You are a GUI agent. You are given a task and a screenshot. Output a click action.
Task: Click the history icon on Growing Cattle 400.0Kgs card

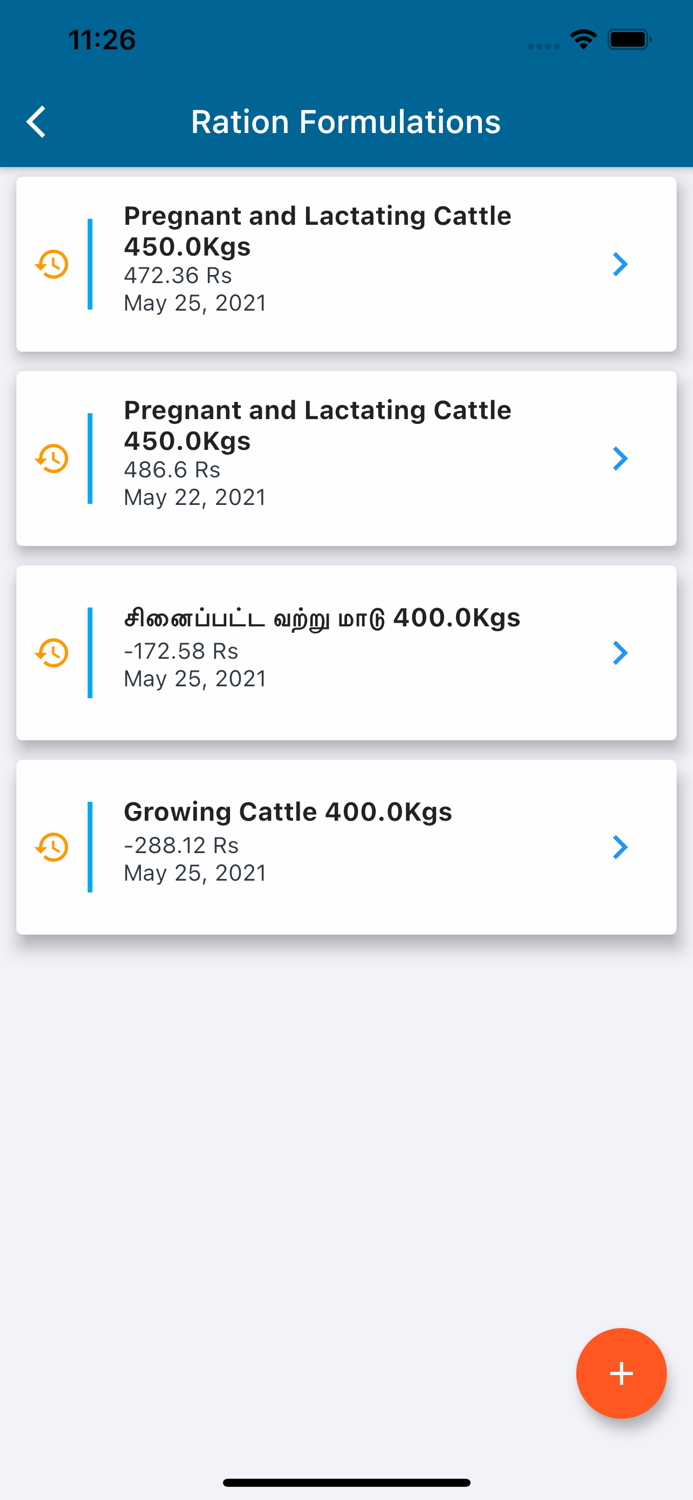[x=51, y=847]
